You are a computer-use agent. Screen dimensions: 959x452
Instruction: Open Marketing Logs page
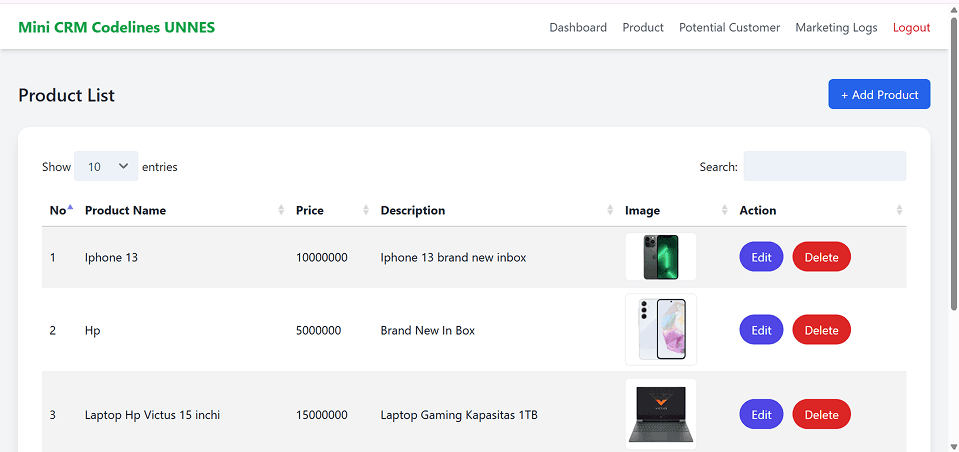click(x=836, y=28)
